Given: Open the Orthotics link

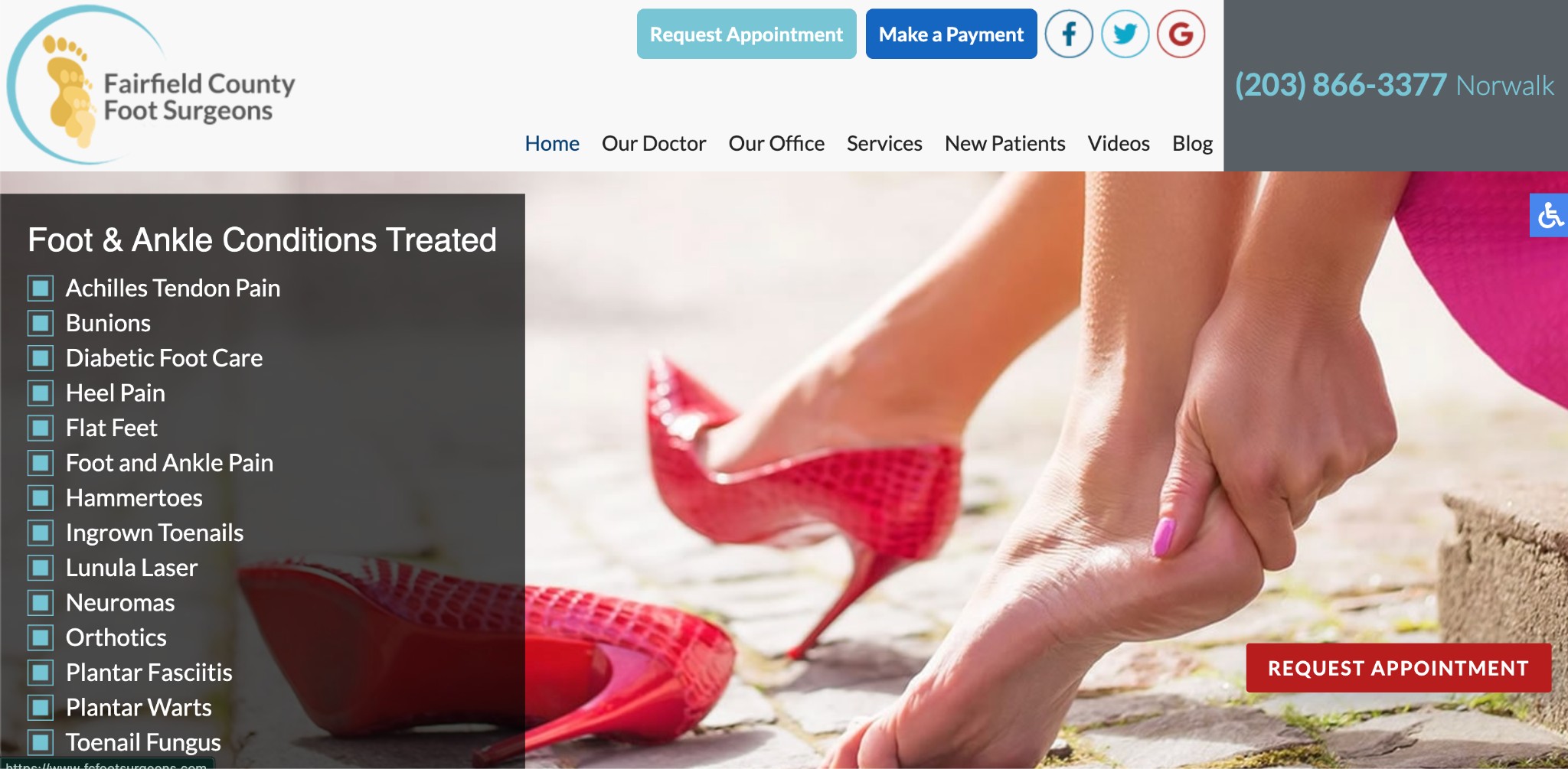Looking at the screenshot, I should tap(116, 637).
